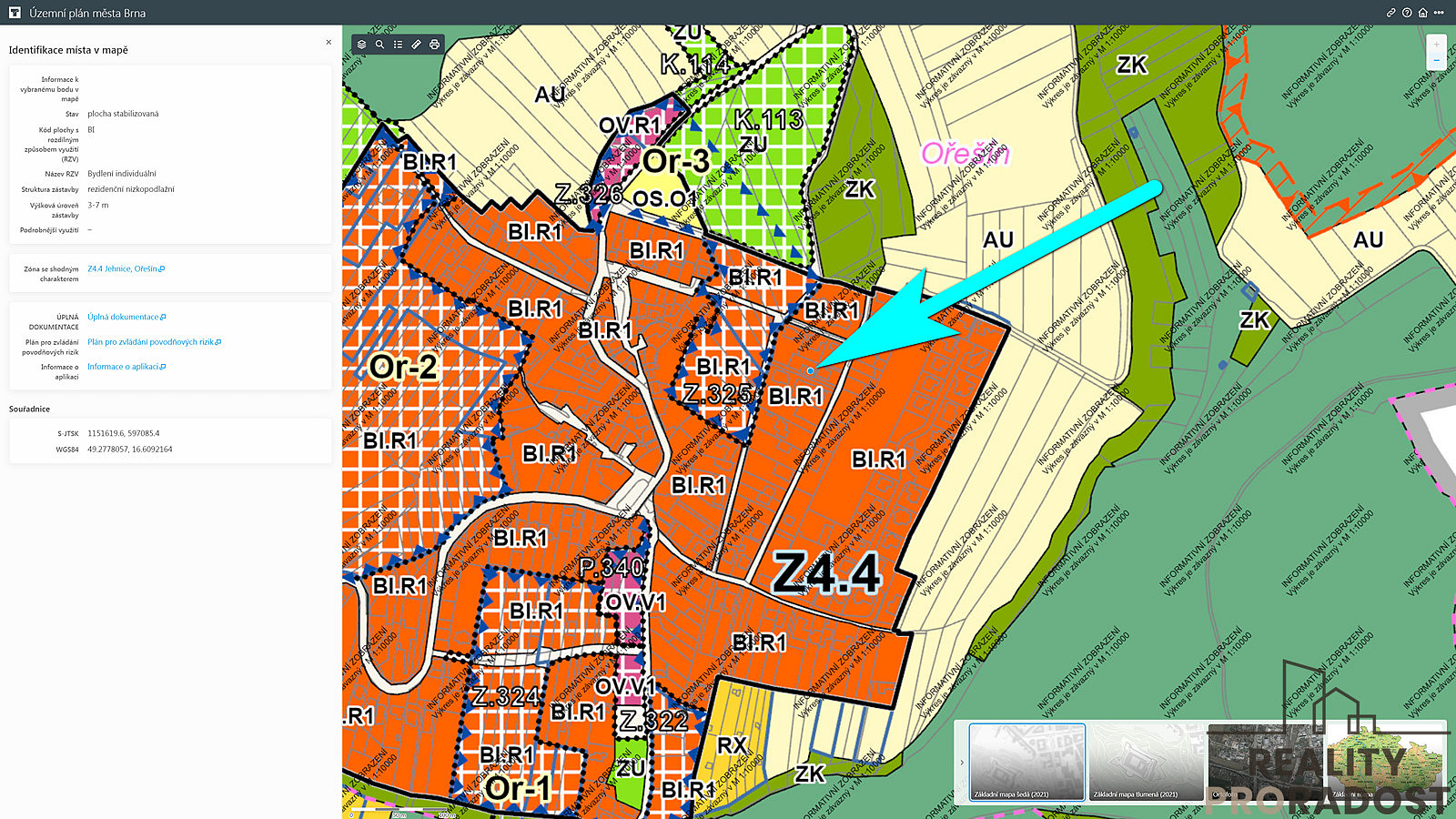Screen dimensions: 1456x819
Task: Show the legend list tool
Action: [398, 44]
